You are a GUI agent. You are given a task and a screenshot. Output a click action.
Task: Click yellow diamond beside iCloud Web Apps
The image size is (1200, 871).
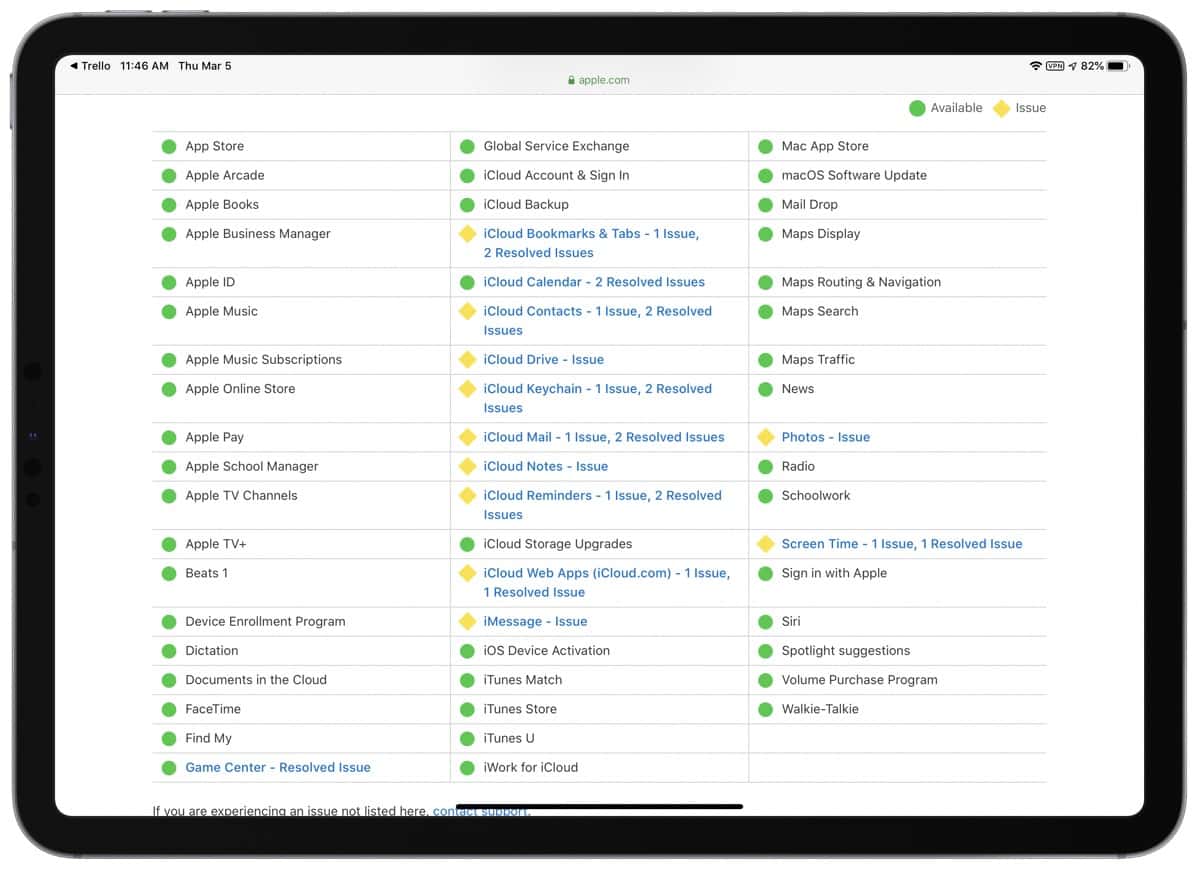[x=467, y=573]
